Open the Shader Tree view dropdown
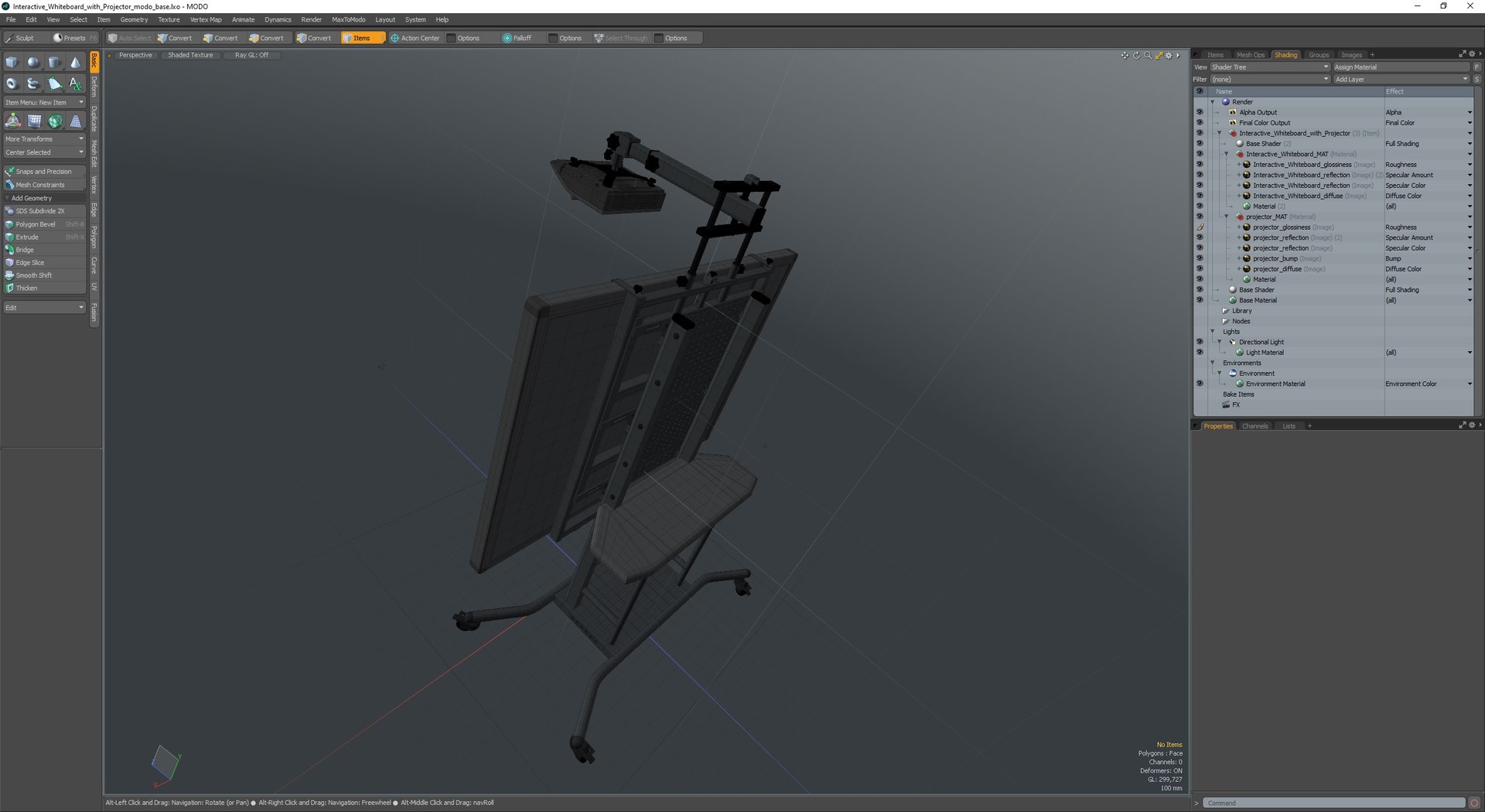The height and width of the screenshot is (812, 1485). tap(1269, 67)
